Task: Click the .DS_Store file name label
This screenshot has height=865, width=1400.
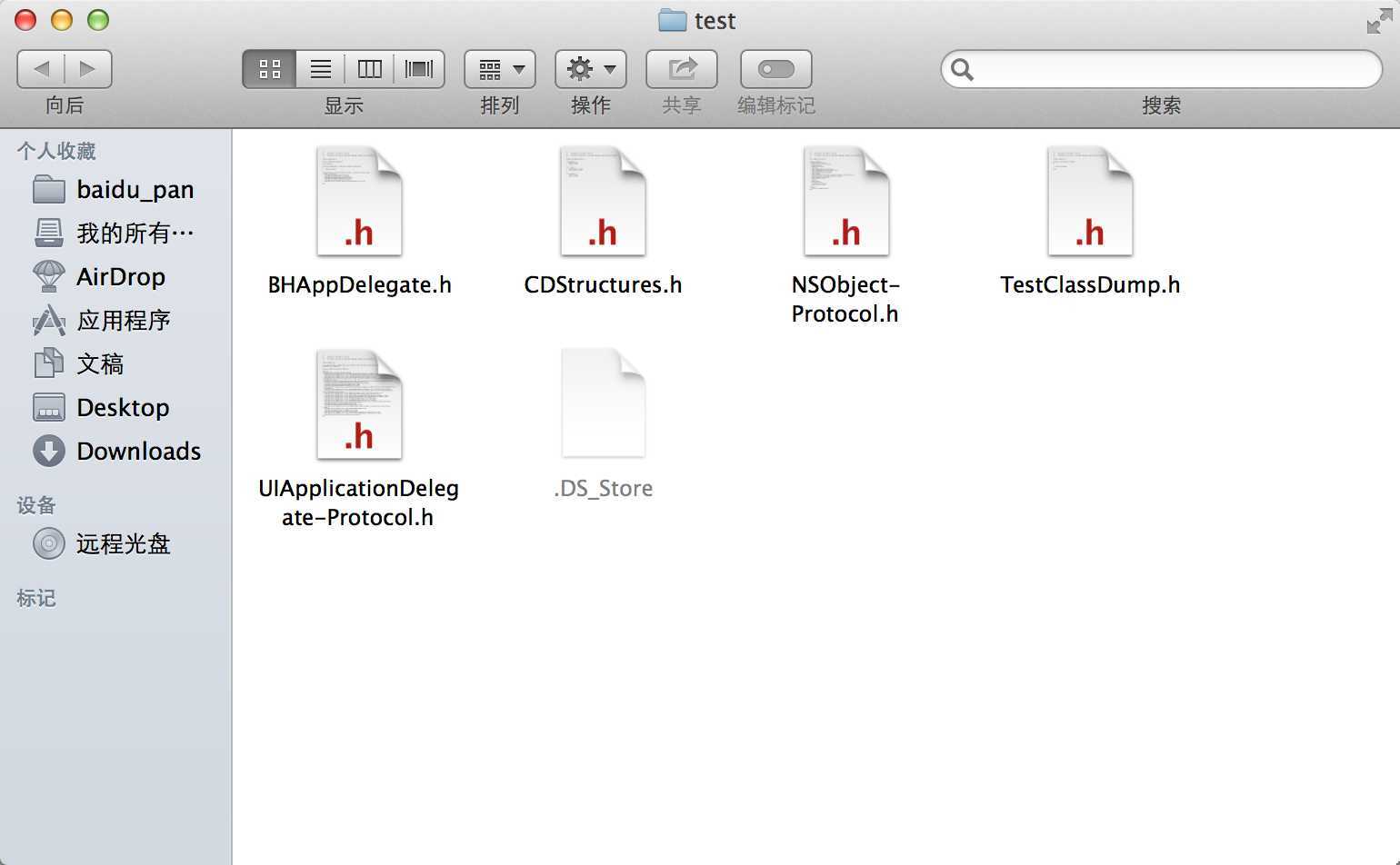Action: click(603, 488)
